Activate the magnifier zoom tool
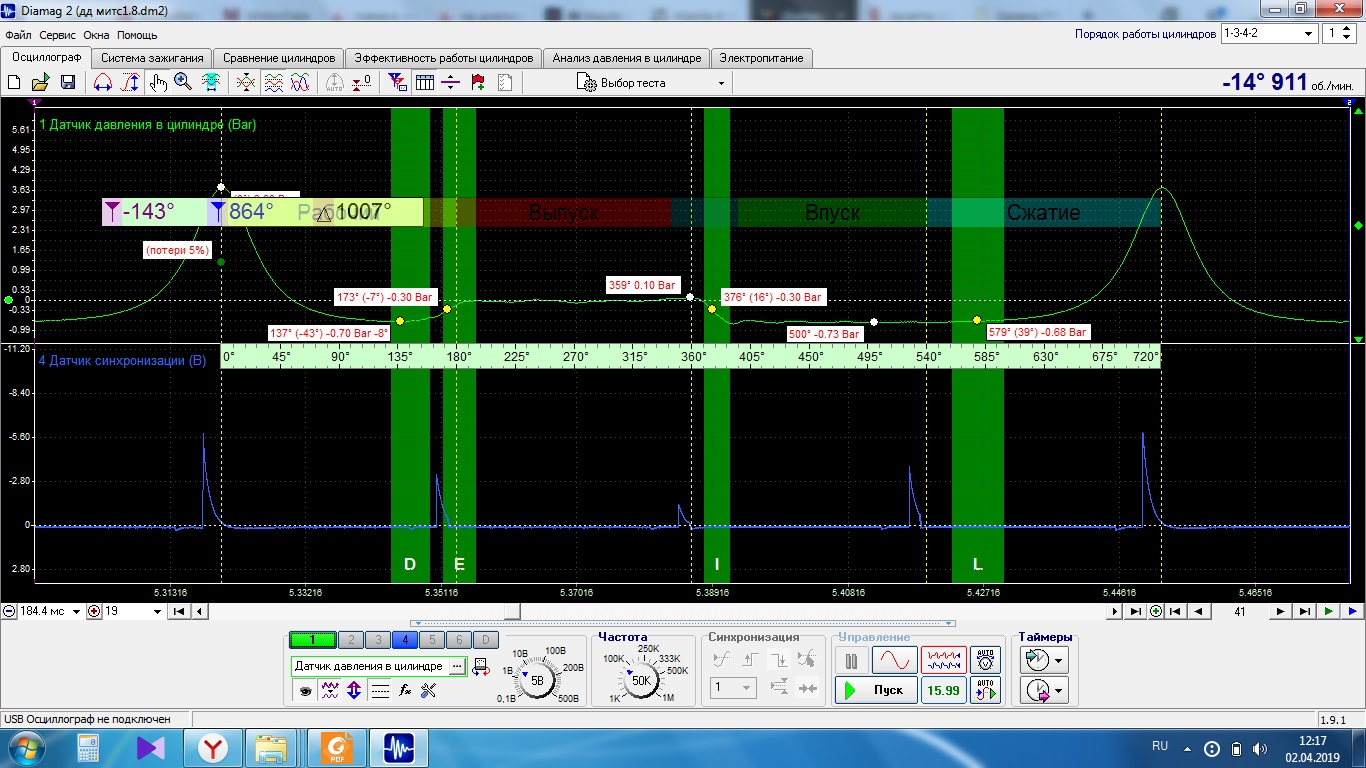Screen dimensions: 1366x768 click(183, 83)
